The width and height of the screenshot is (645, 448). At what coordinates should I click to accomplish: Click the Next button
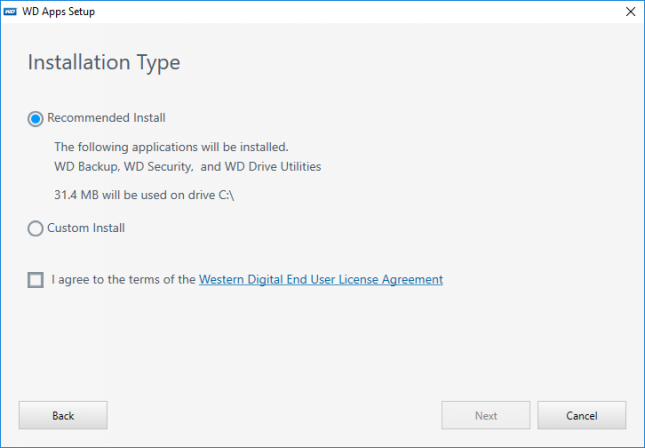486,416
